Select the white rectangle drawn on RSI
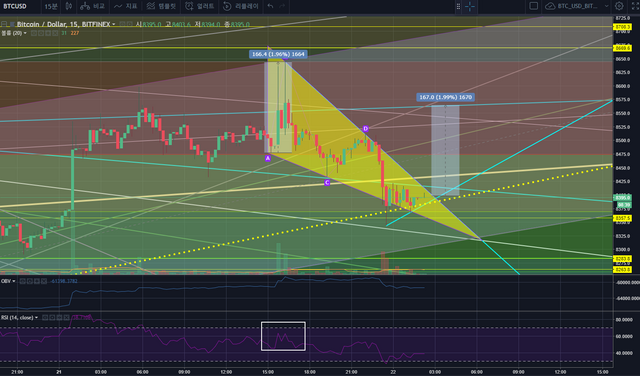Viewport: 640px width, 376px height. pos(283,336)
